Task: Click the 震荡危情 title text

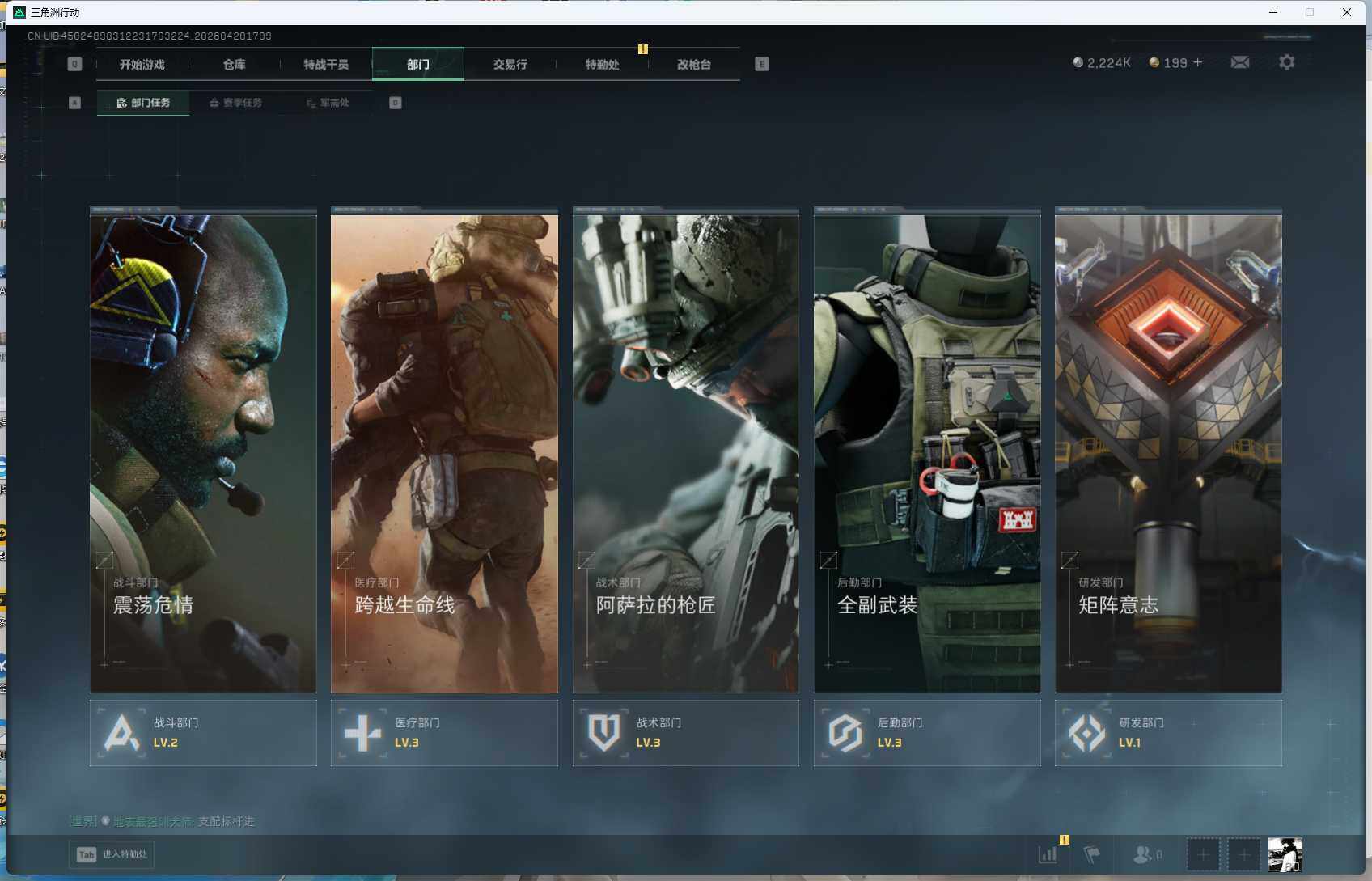Action: coord(153,605)
